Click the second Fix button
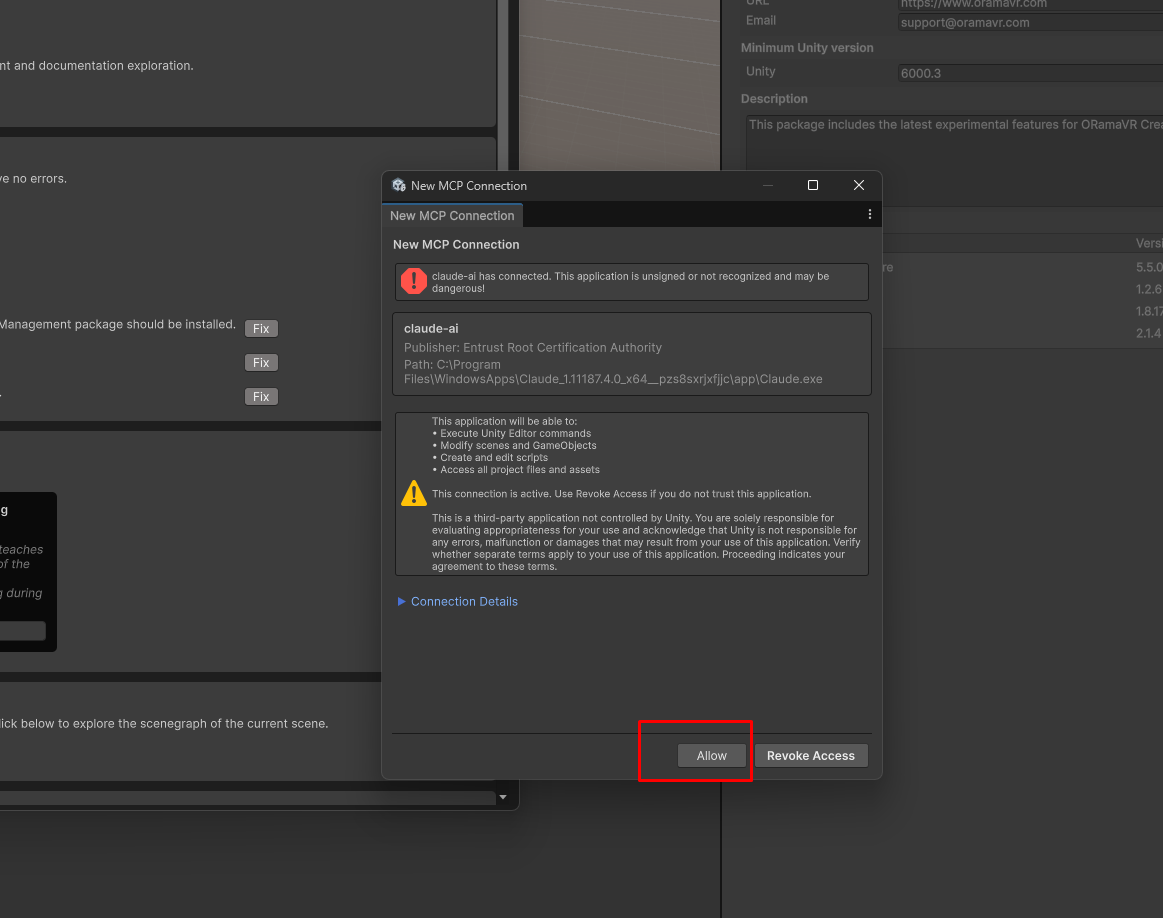1163x918 pixels. pyautogui.click(x=261, y=363)
